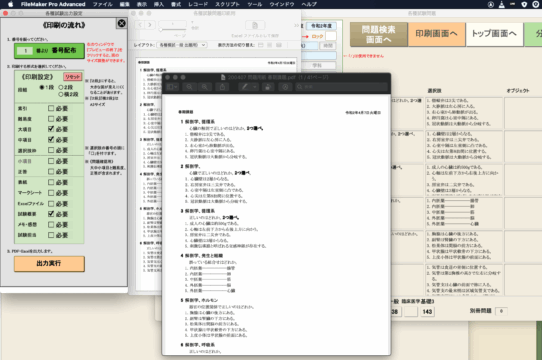Click the share icon in PDF preview toolbar
The width and height of the screenshot is (542, 360).
tap(222, 87)
